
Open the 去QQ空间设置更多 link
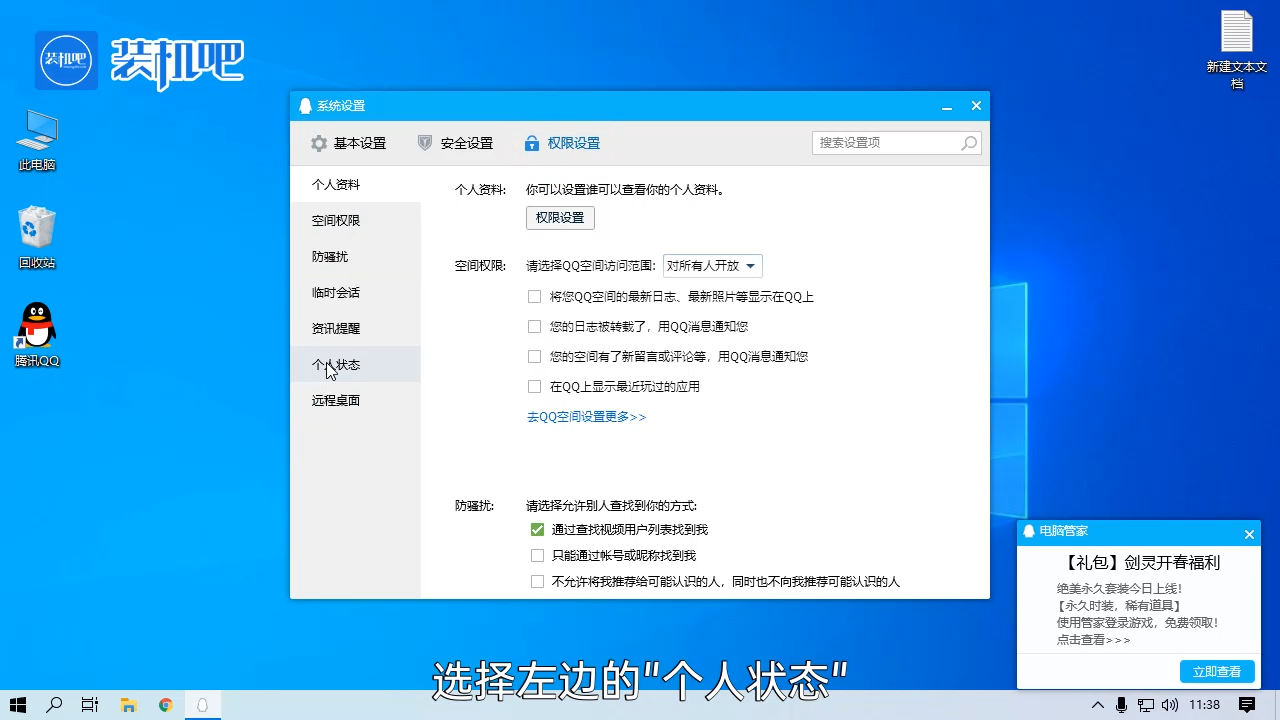[x=585, y=417]
